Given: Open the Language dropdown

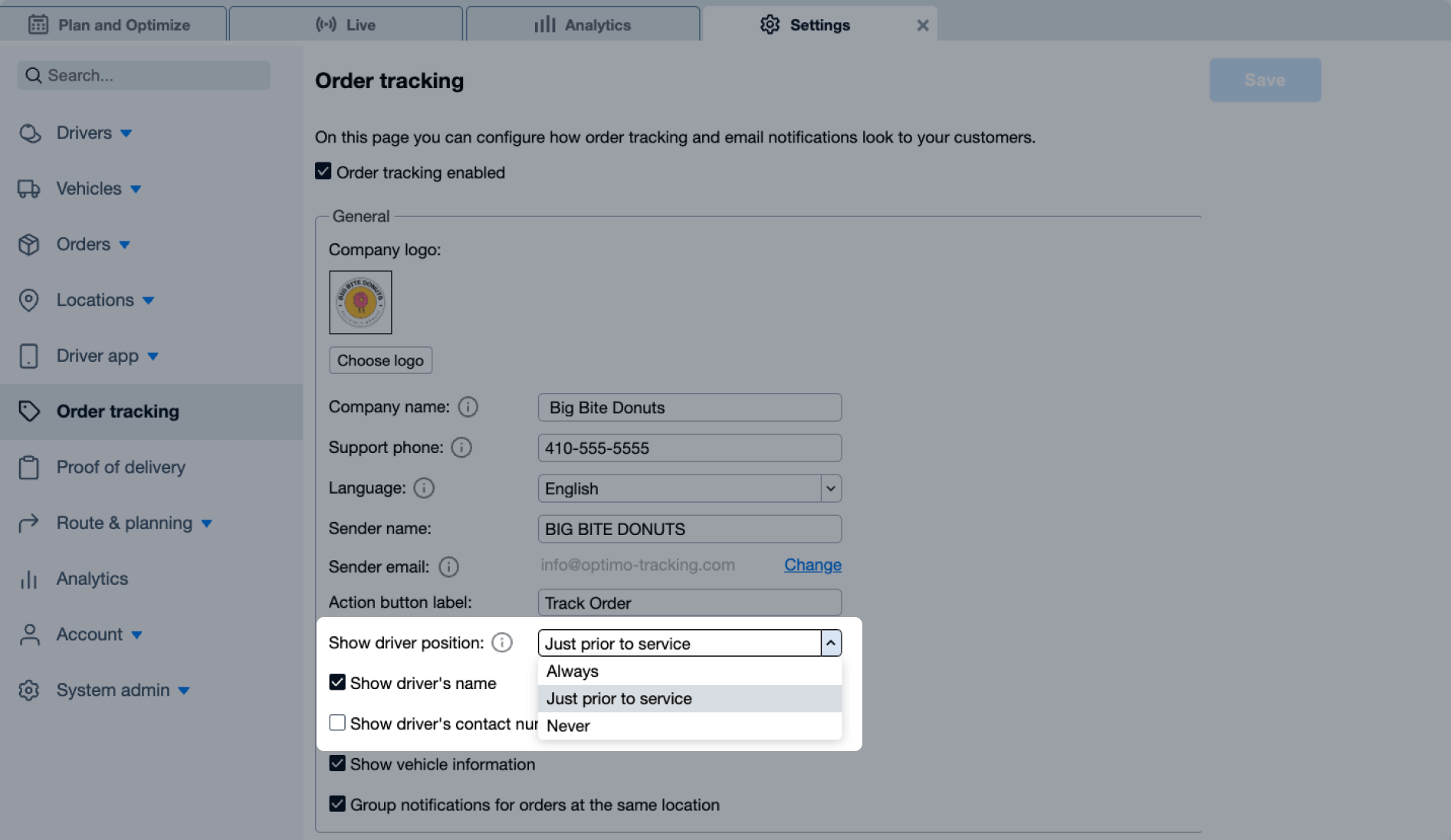Looking at the screenshot, I should [830, 489].
